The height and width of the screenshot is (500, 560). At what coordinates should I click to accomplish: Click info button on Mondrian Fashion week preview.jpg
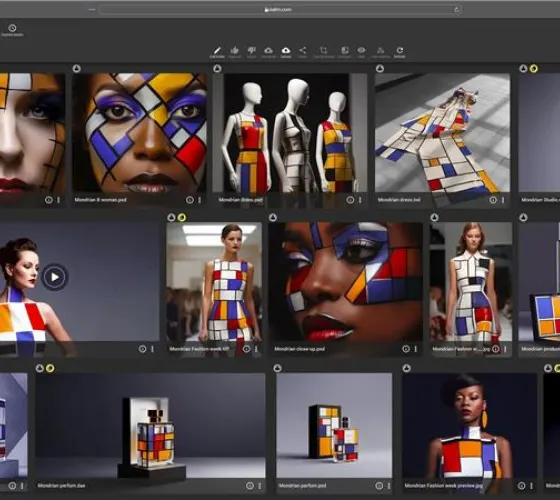[x=521, y=486]
